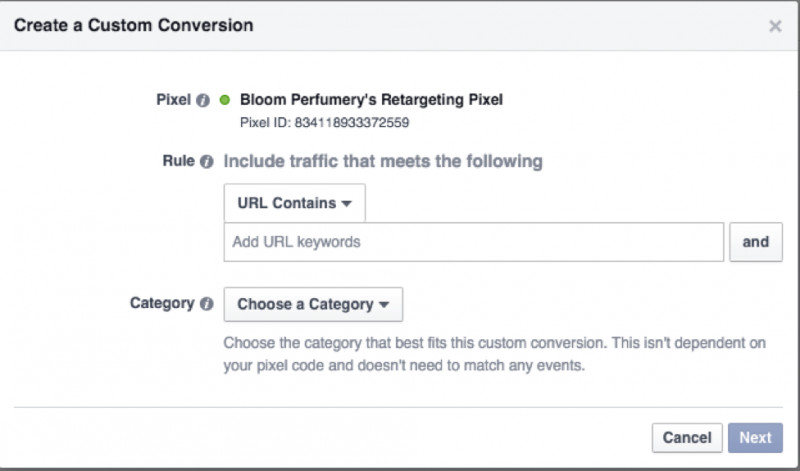Click the arrow on URL Contains

[x=346, y=204]
